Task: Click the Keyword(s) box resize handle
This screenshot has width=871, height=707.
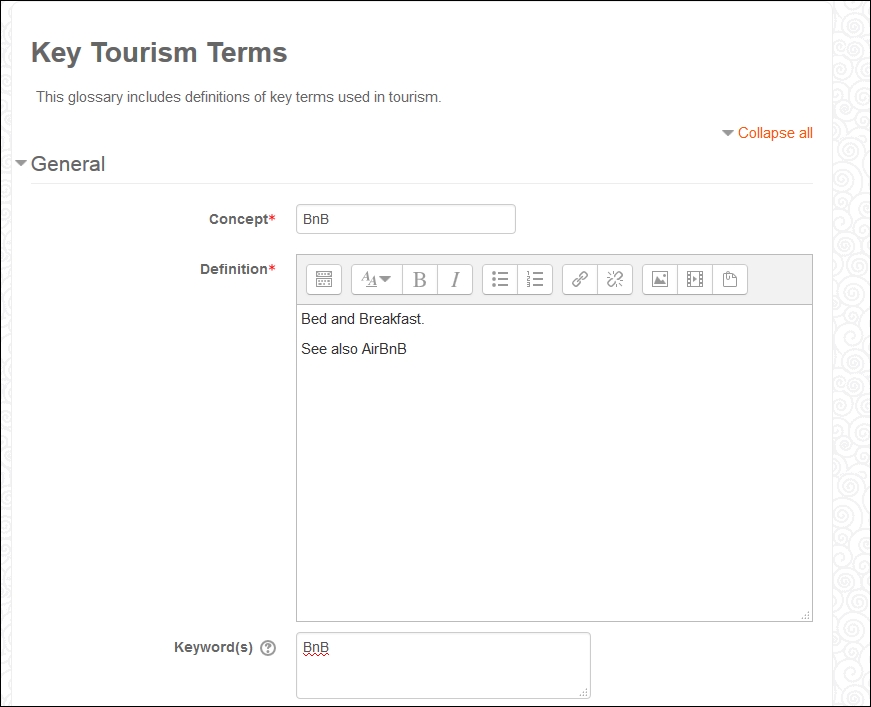Action: click(x=584, y=692)
